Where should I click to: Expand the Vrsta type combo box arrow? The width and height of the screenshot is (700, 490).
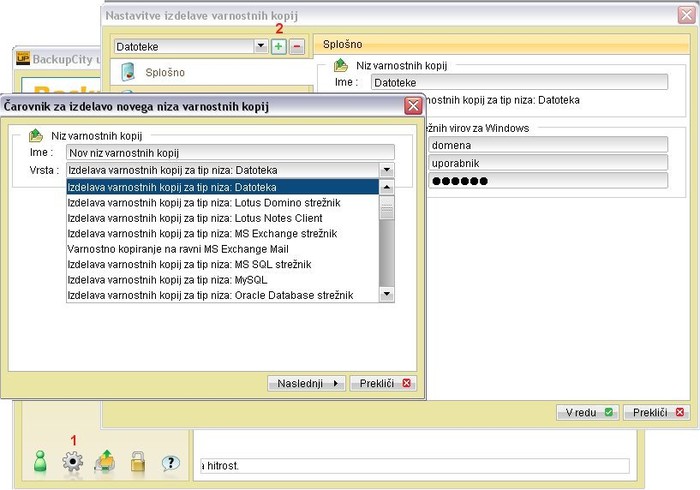(x=387, y=170)
